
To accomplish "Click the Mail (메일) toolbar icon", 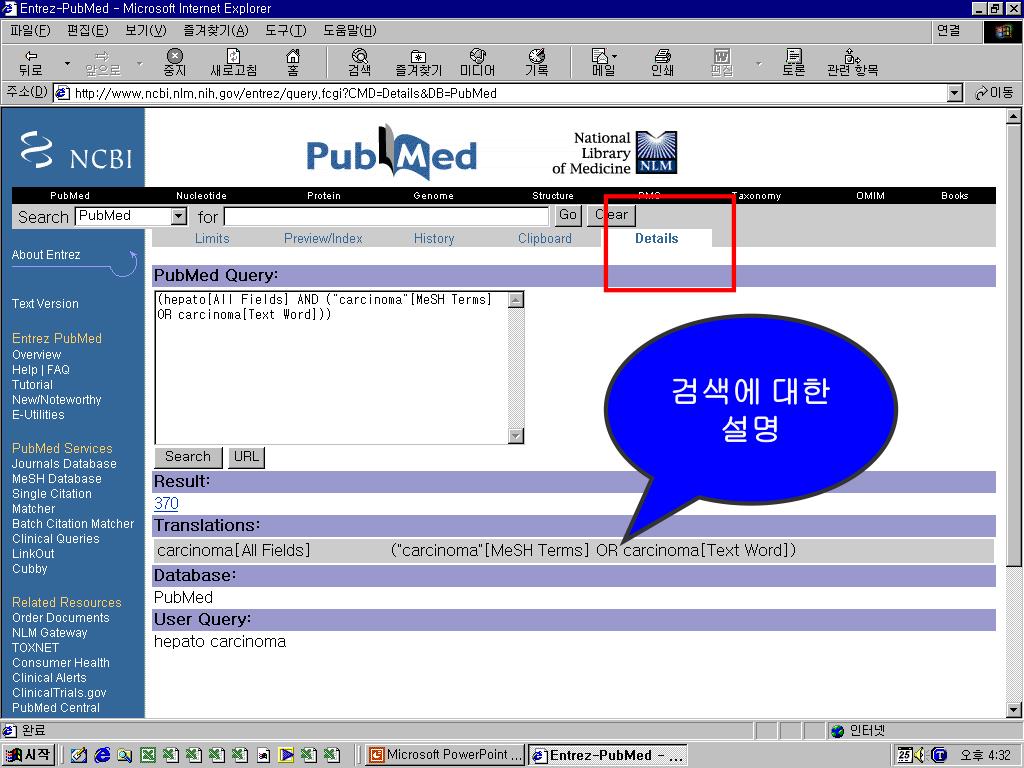I will coord(601,63).
